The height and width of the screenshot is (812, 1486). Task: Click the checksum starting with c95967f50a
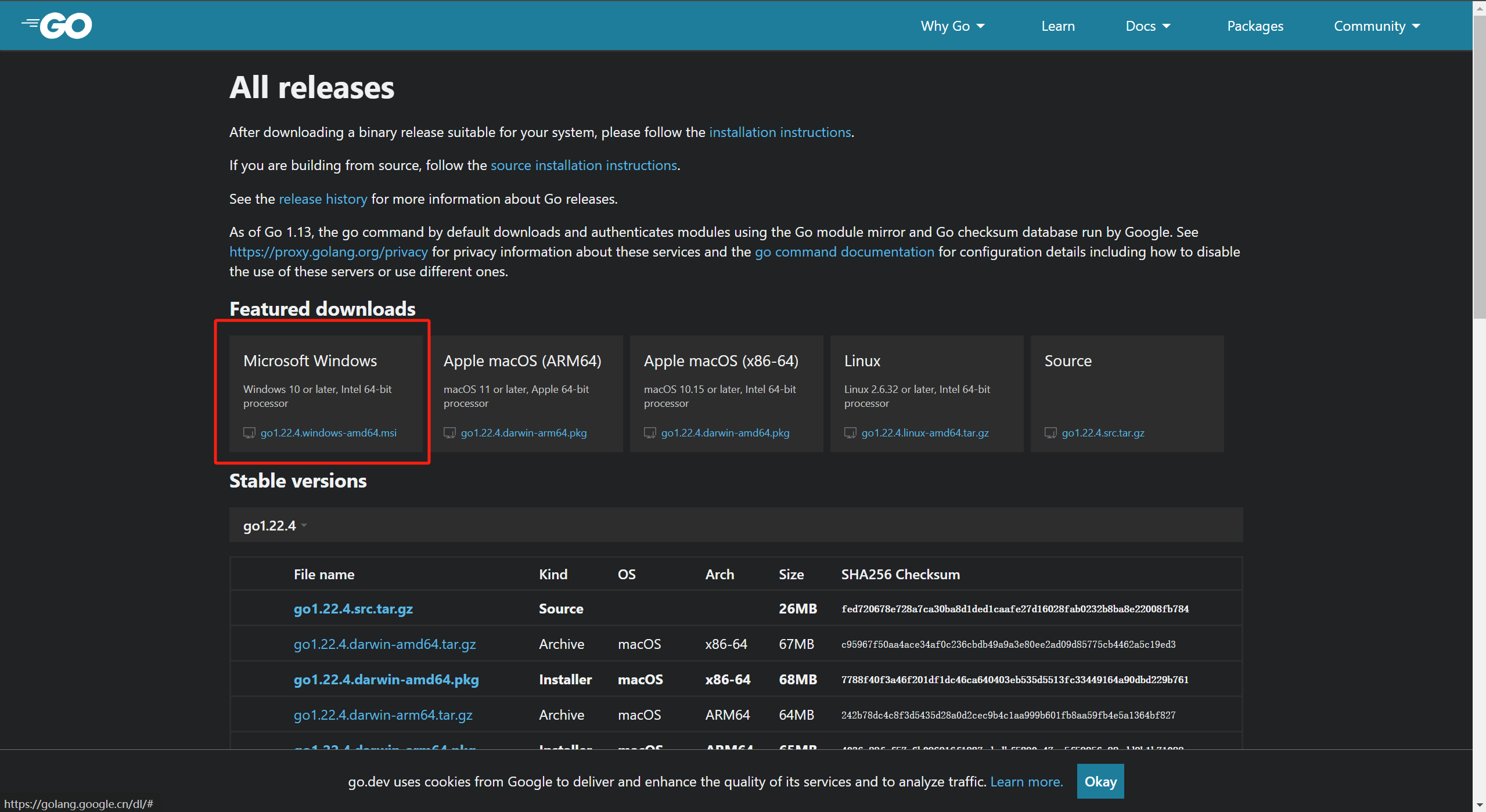click(x=1009, y=644)
